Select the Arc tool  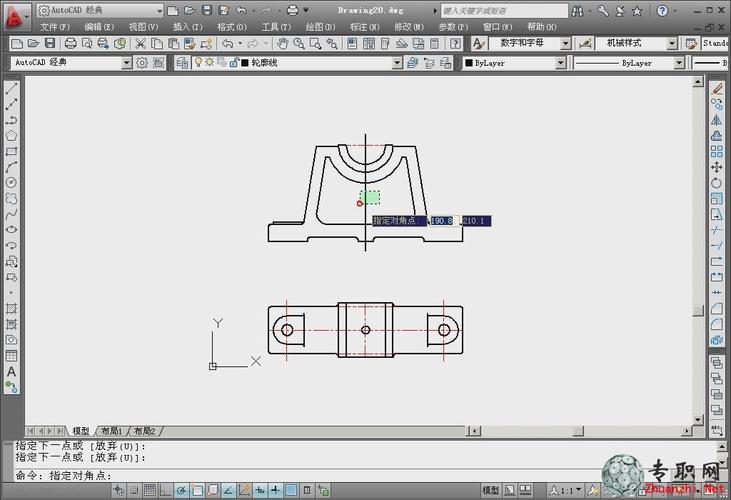pyautogui.click(x=11, y=167)
